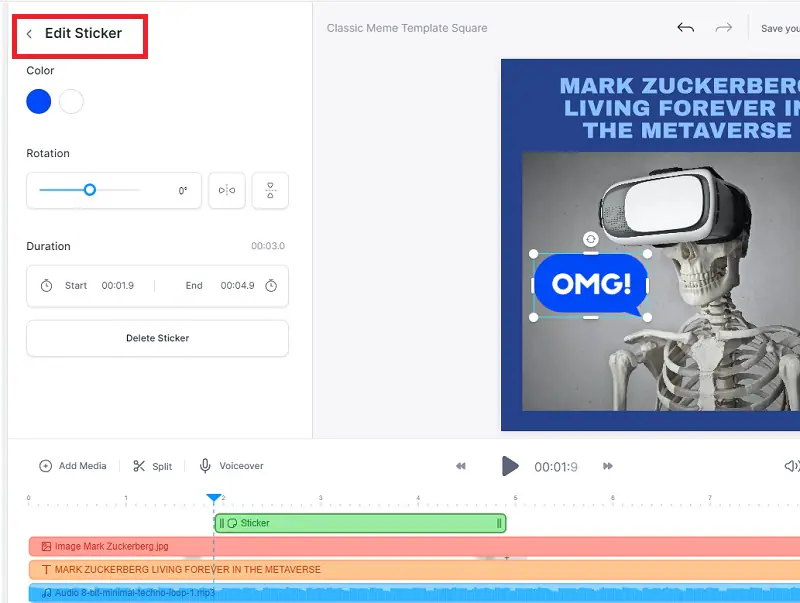
Task: Click the sticker's bottom-left resize handle
Action: coord(534,317)
